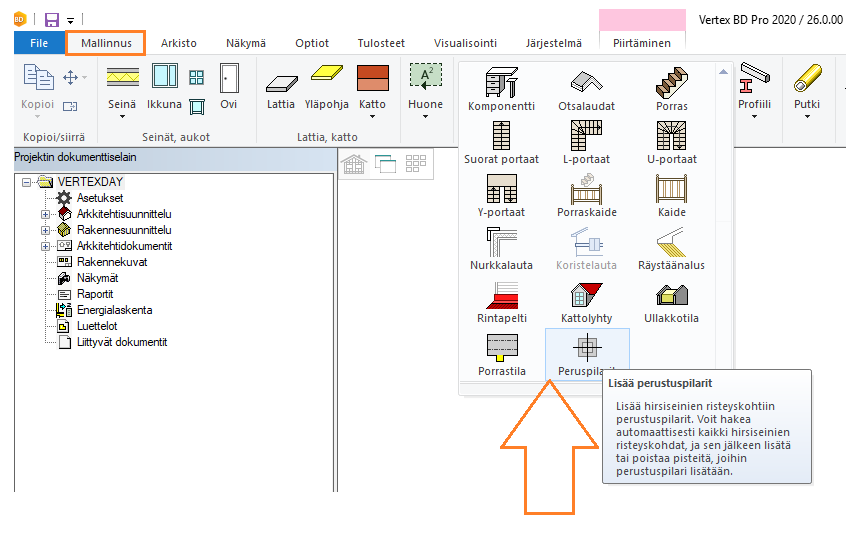850x553 pixels.
Task: Select the Putki pipe tool
Action: 807,87
